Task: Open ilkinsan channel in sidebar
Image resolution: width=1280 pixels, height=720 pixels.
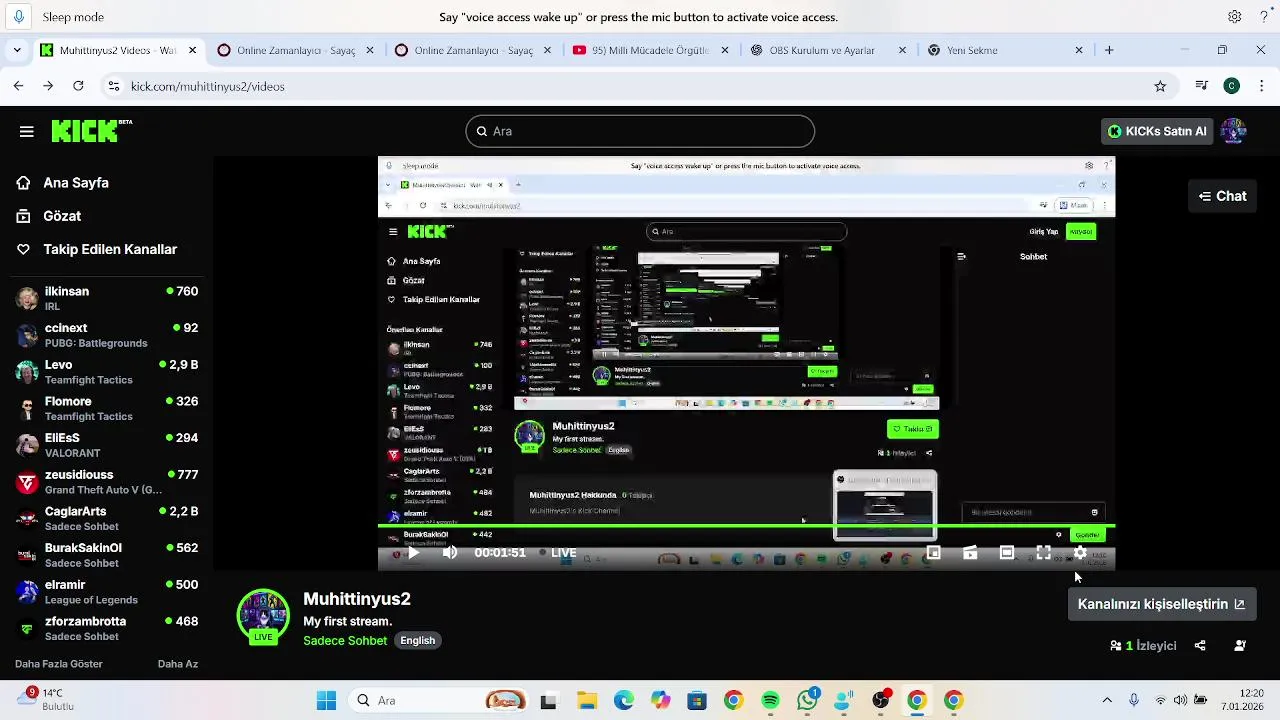Action: point(107,298)
